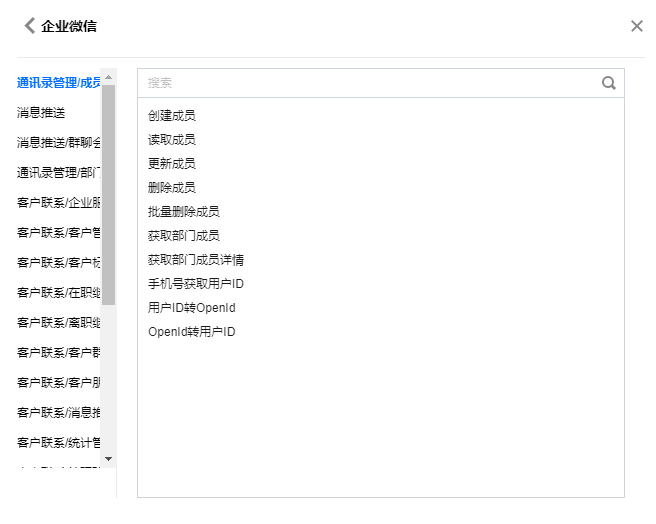
Task: Open the 消息推送 category
Action: point(41,113)
